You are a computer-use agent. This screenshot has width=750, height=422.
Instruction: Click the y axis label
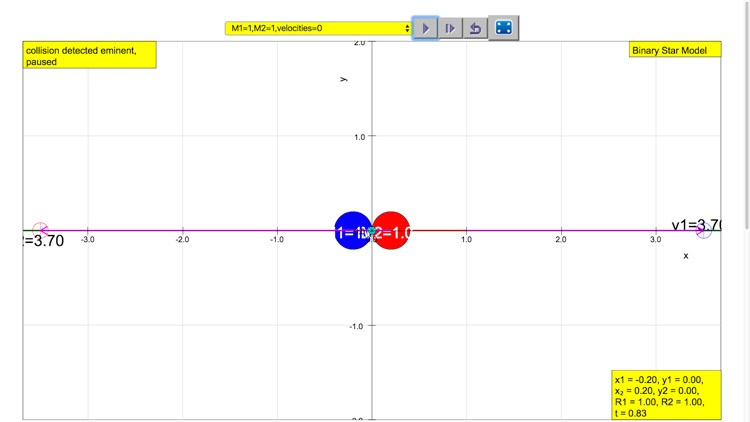(x=343, y=79)
